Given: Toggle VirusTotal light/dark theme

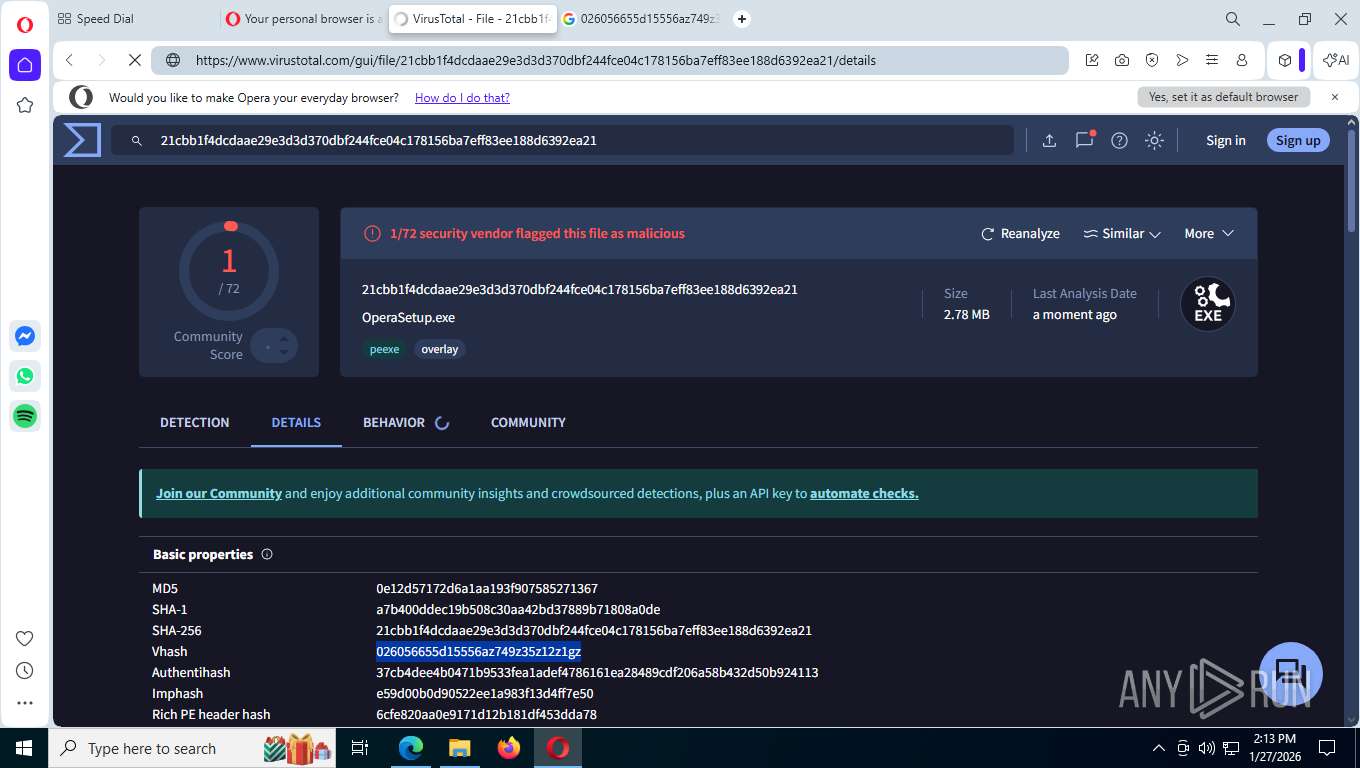Looking at the screenshot, I should (1154, 140).
